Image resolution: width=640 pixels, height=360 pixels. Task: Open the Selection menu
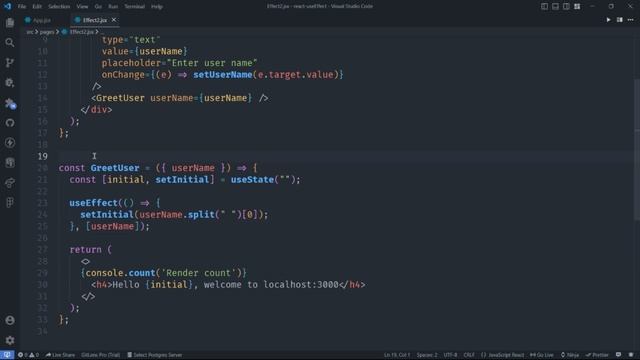point(59,7)
